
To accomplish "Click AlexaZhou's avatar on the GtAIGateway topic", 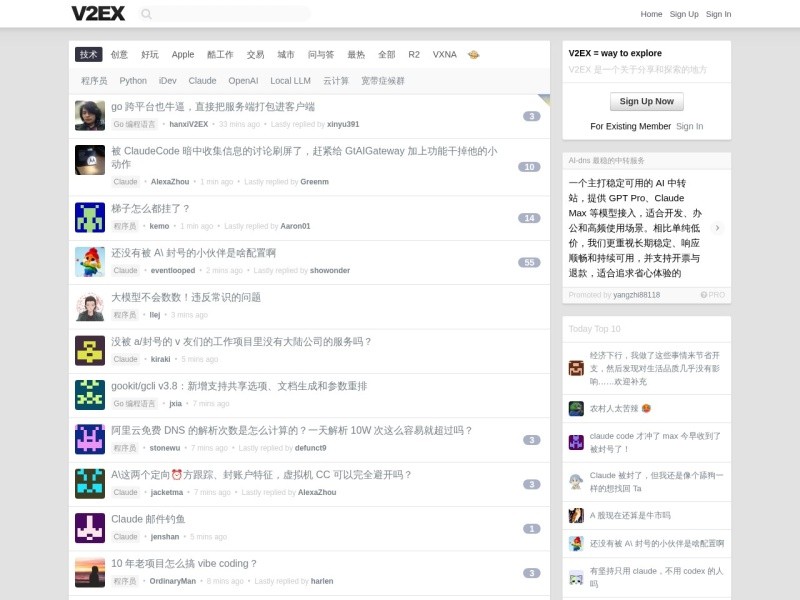I will (90, 160).
